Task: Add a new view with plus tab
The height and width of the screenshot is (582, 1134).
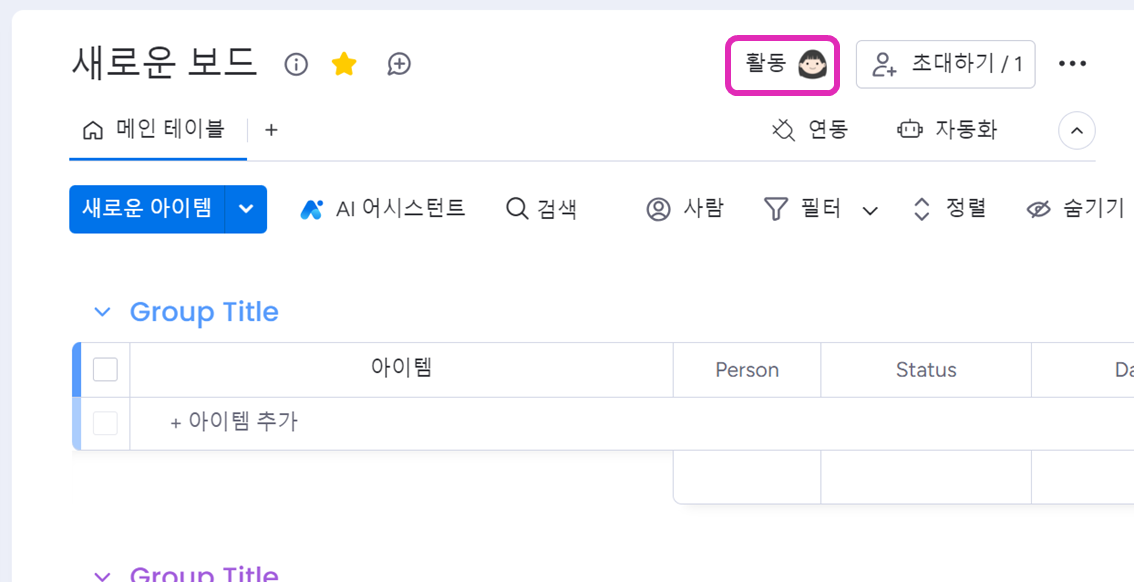Action: pos(270,130)
